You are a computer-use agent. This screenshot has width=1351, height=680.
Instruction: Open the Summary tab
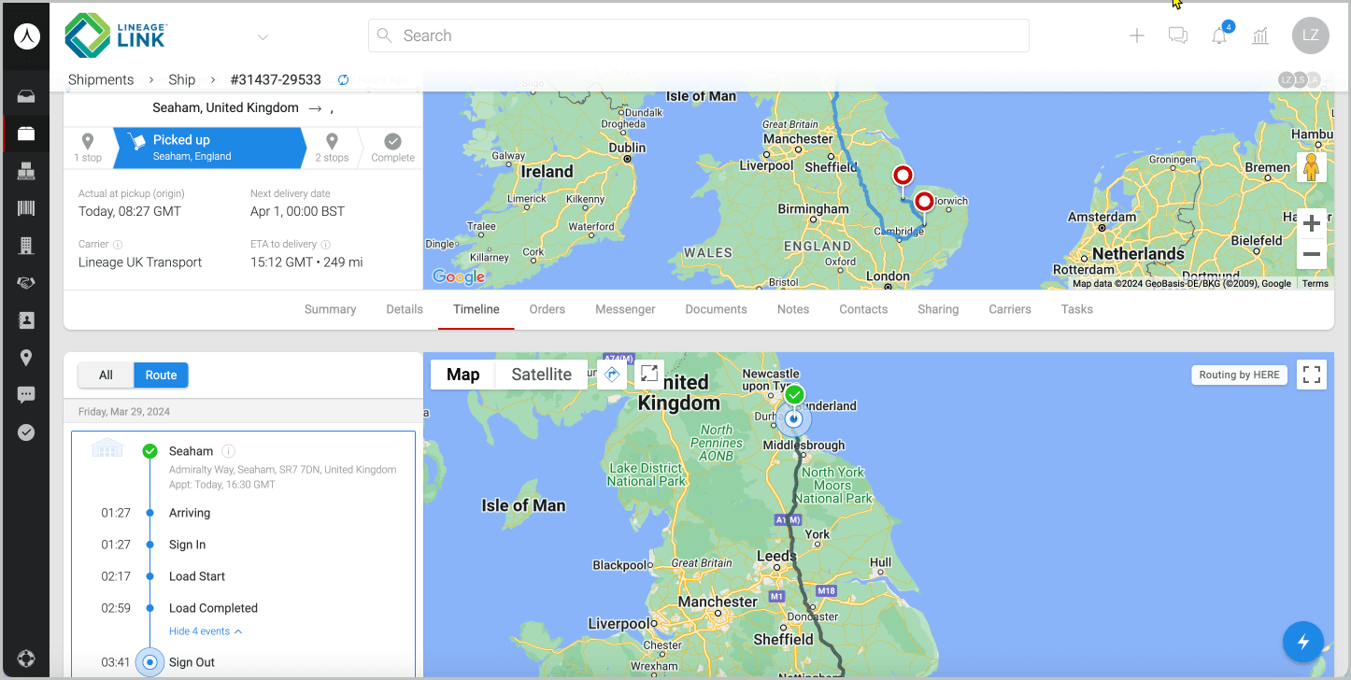coord(330,309)
